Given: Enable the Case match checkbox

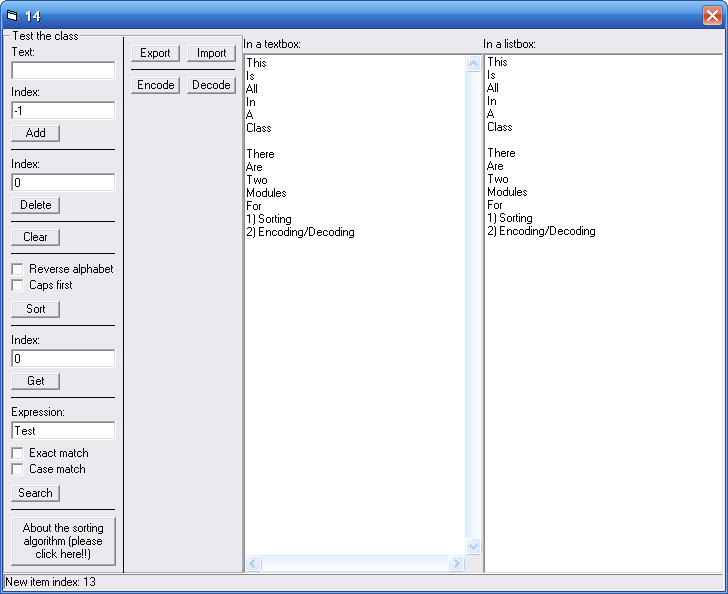Looking at the screenshot, I should 18,469.
